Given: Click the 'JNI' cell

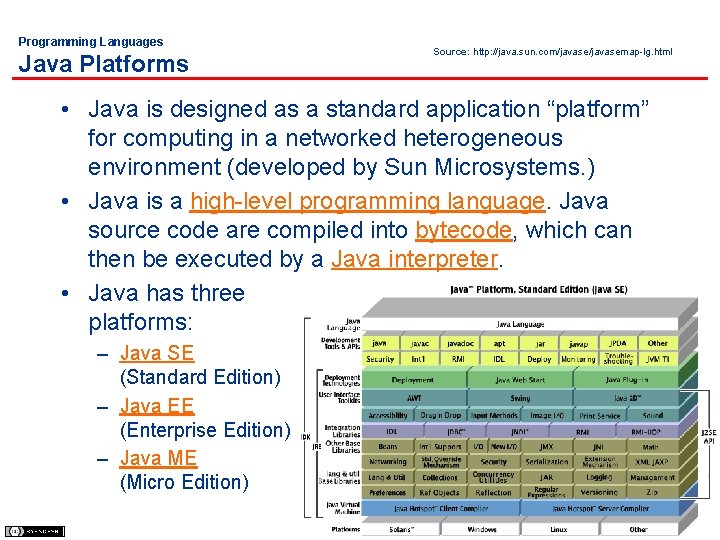Looking at the screenshot, I should tap(599, 446).
